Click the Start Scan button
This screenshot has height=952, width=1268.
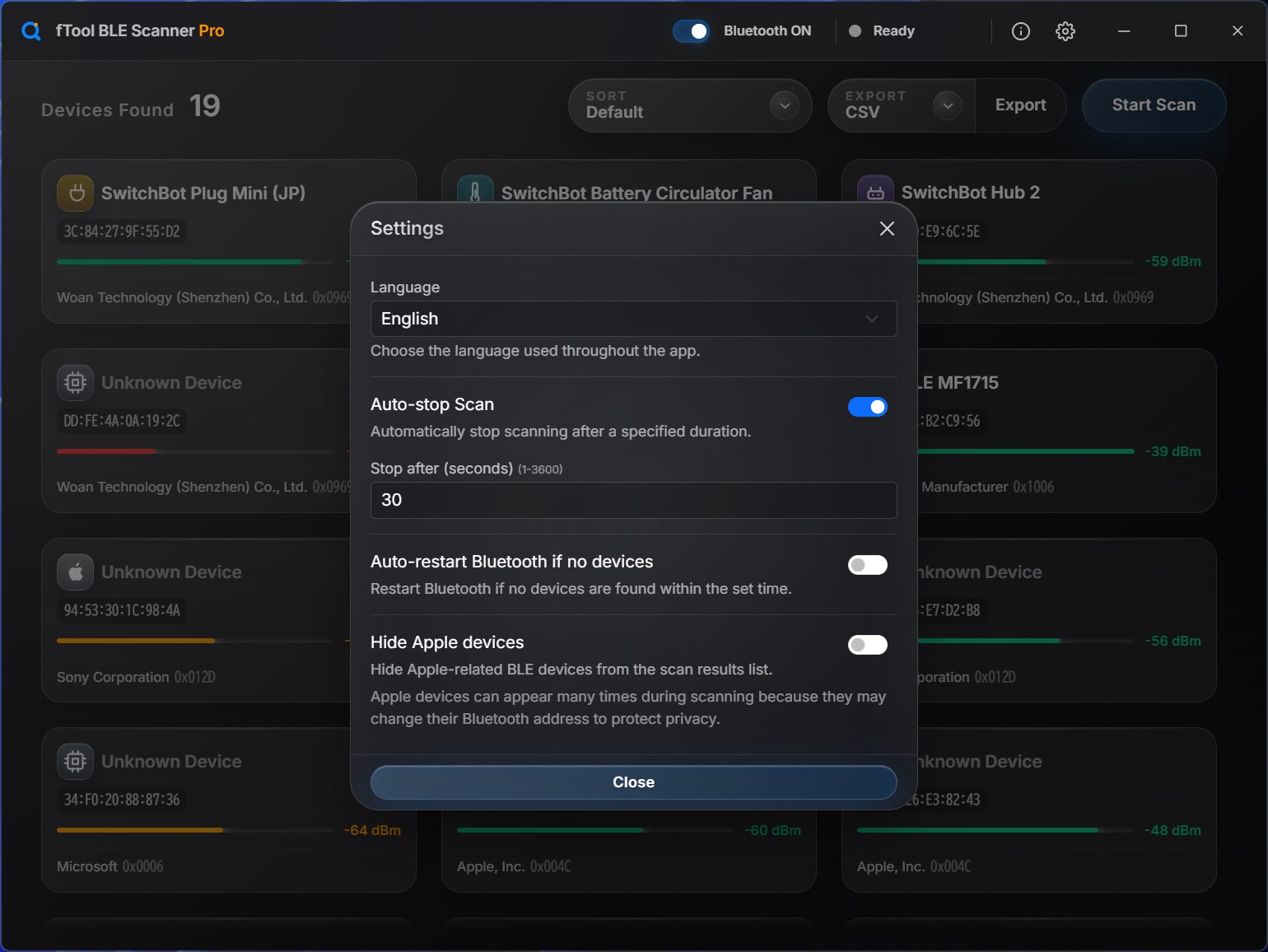1154,105
